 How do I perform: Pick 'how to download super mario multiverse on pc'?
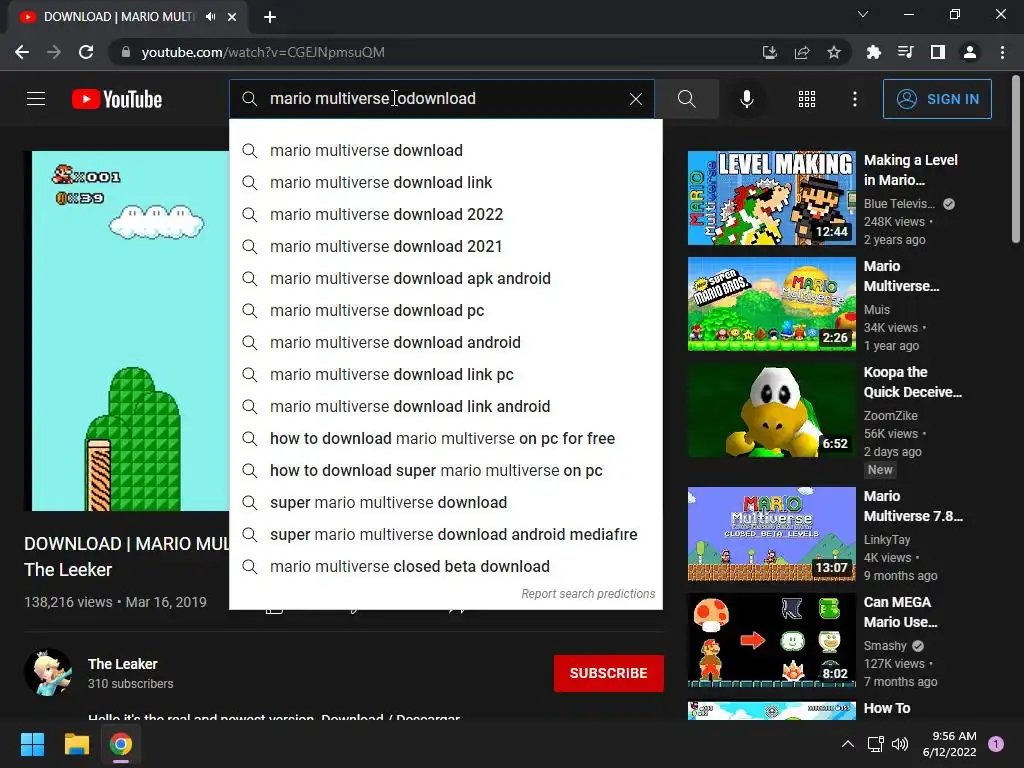445,470
